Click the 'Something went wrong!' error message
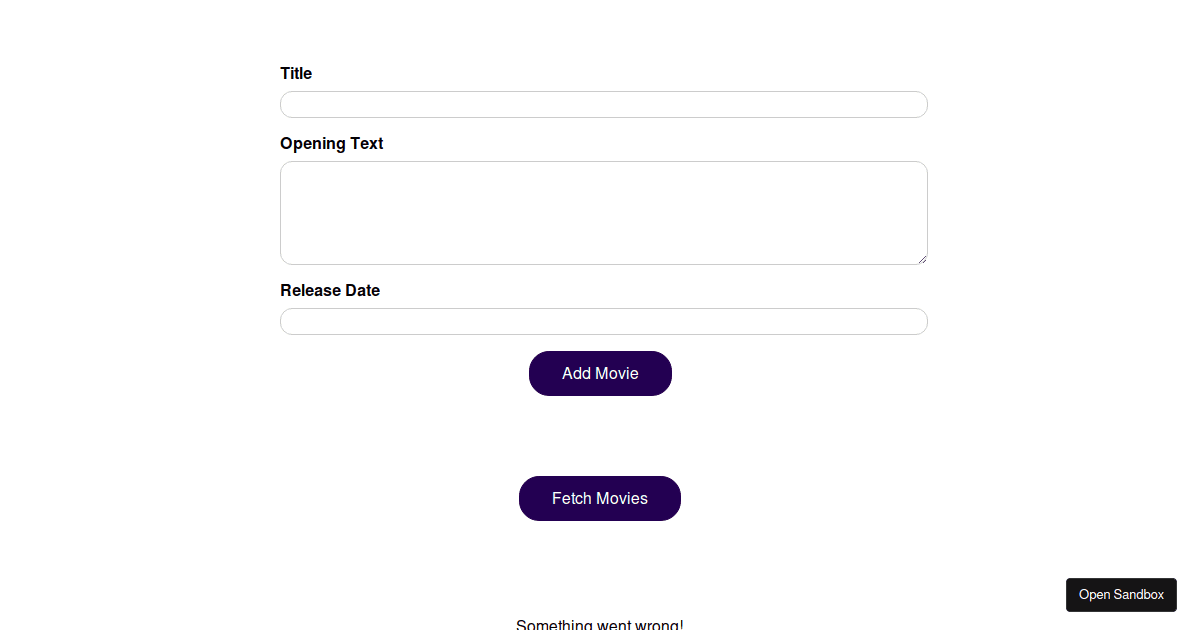The height and width of the screenshot is (630, 1200). coord(600,624)
